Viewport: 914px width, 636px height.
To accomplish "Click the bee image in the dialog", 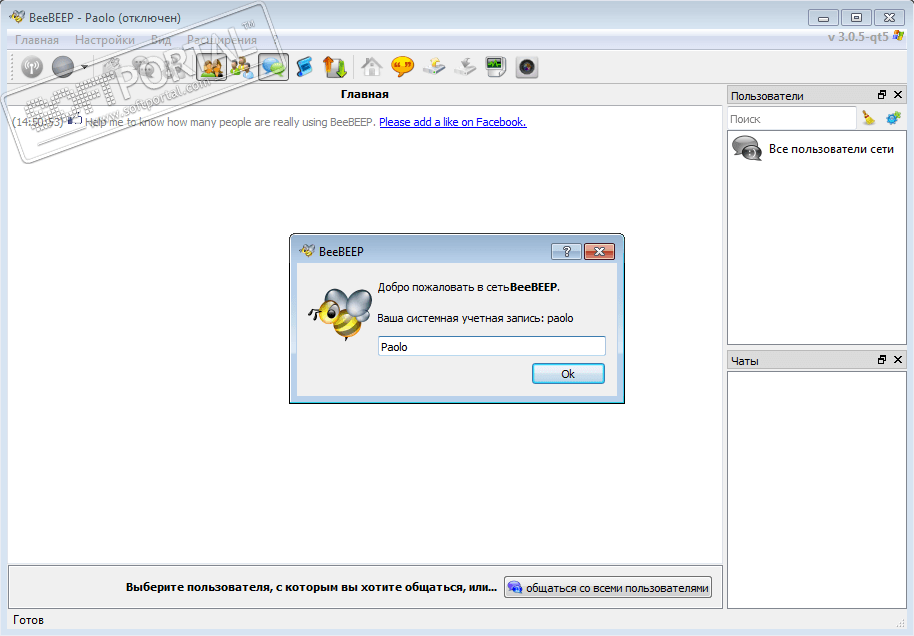I will (x=340, y=314).
